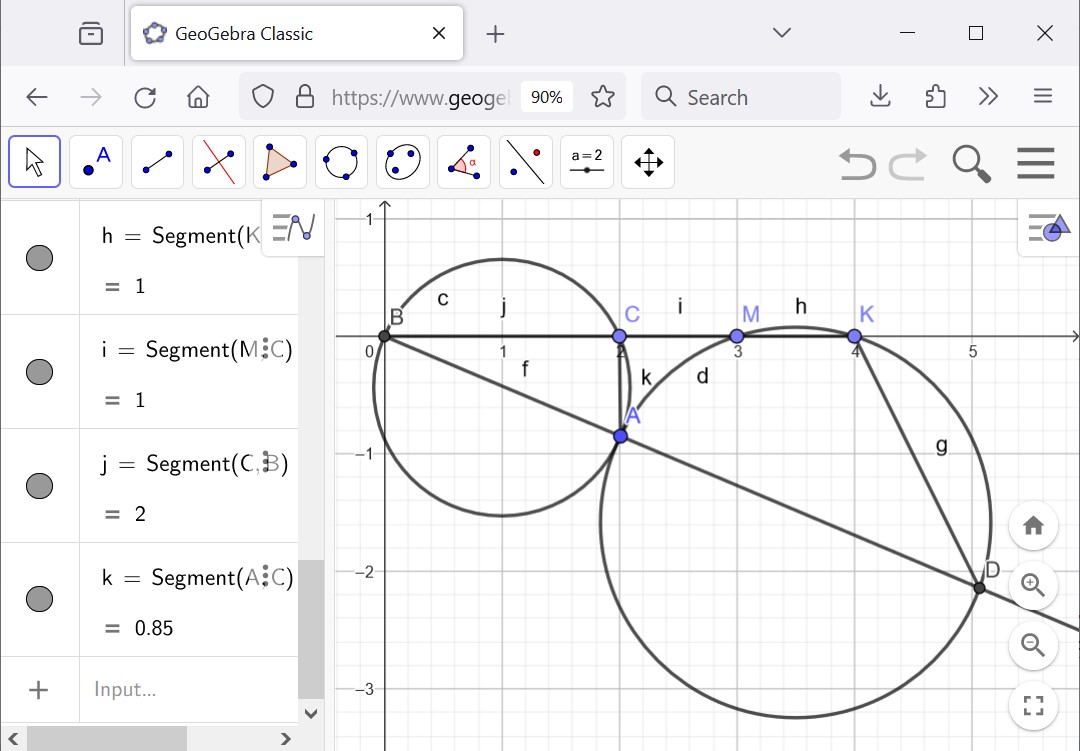This screenshot has width=1080, height=751.
Task: Undo the last GeoGebra action
Action: [x=858, y=164]
